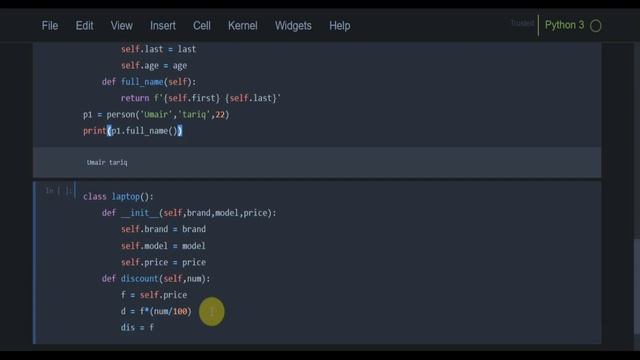
Task: Click the 'f = self.price' line
Action: (x=154, y=295)
